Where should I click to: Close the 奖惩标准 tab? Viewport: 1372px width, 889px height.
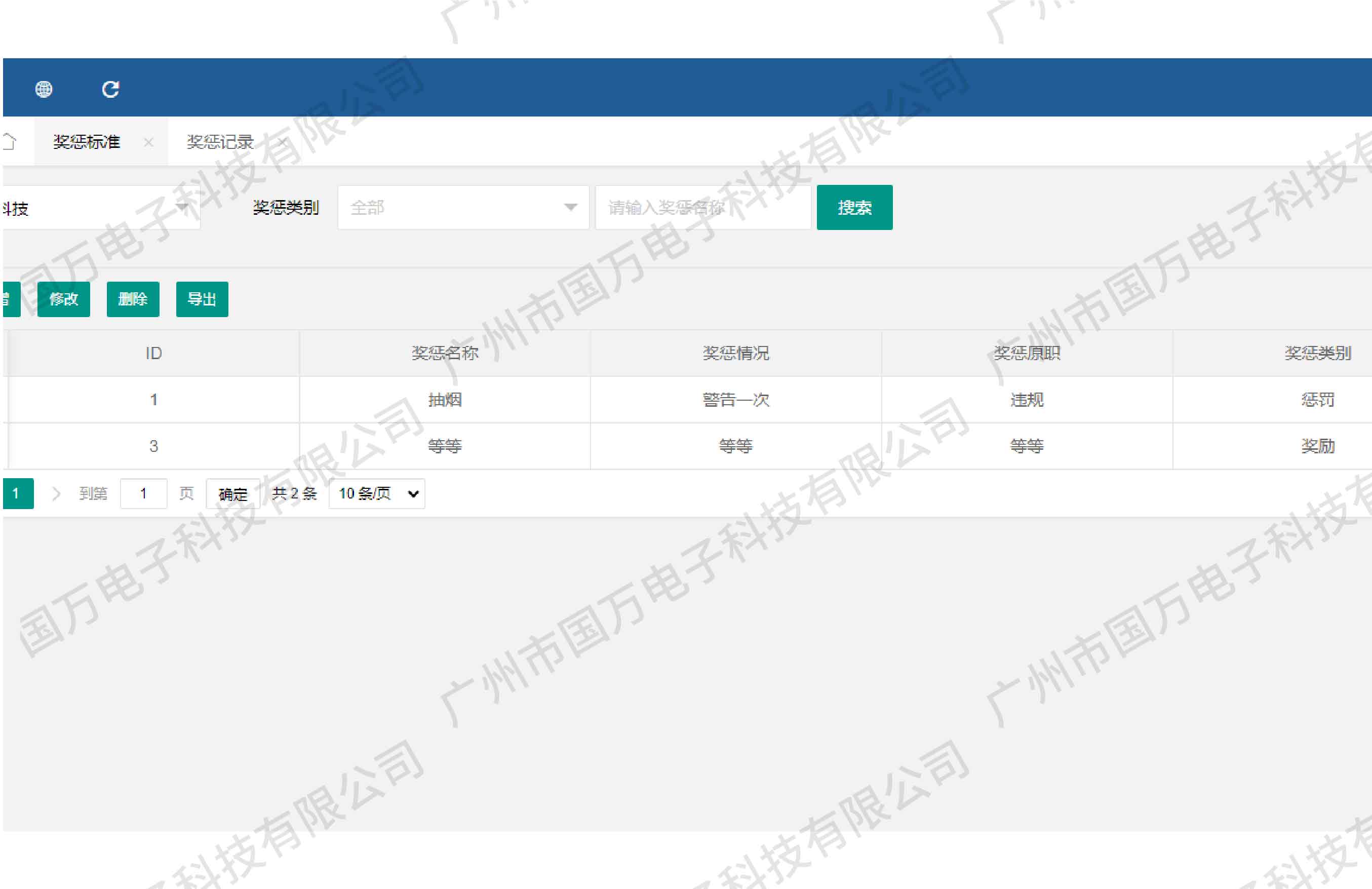pyautogui.click(x=149, y=142)
